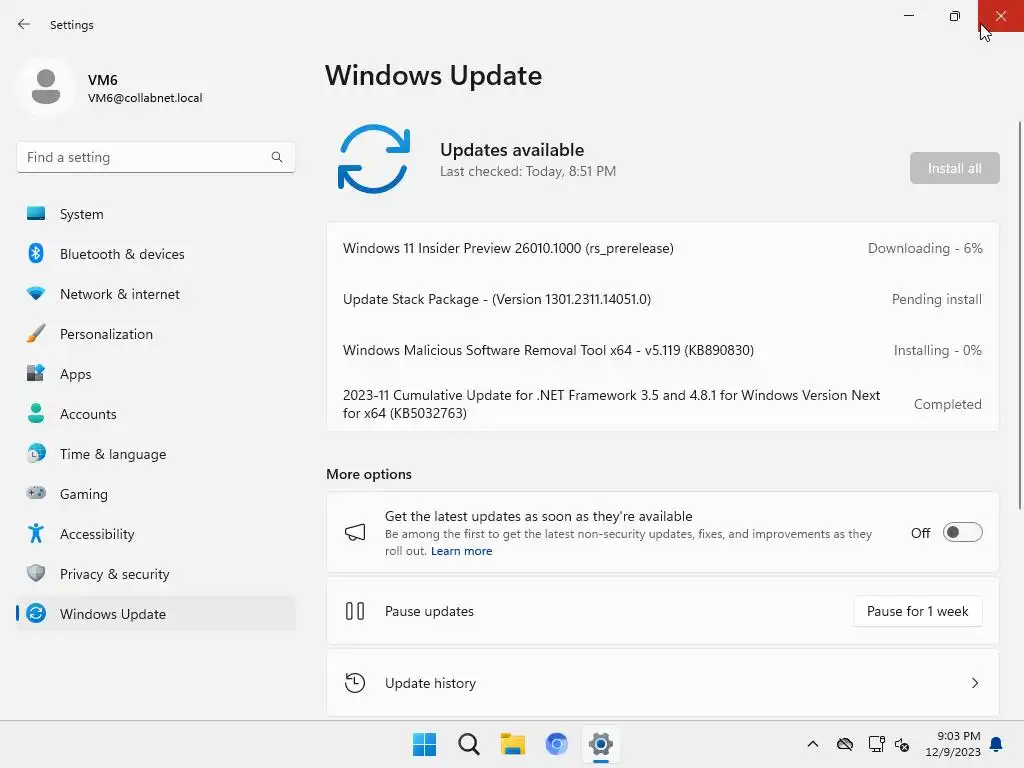Viewport: 1024px width, 768px height.
Task: Click the Personalization paintbrush icon
Action: click(x=36, y=334)
